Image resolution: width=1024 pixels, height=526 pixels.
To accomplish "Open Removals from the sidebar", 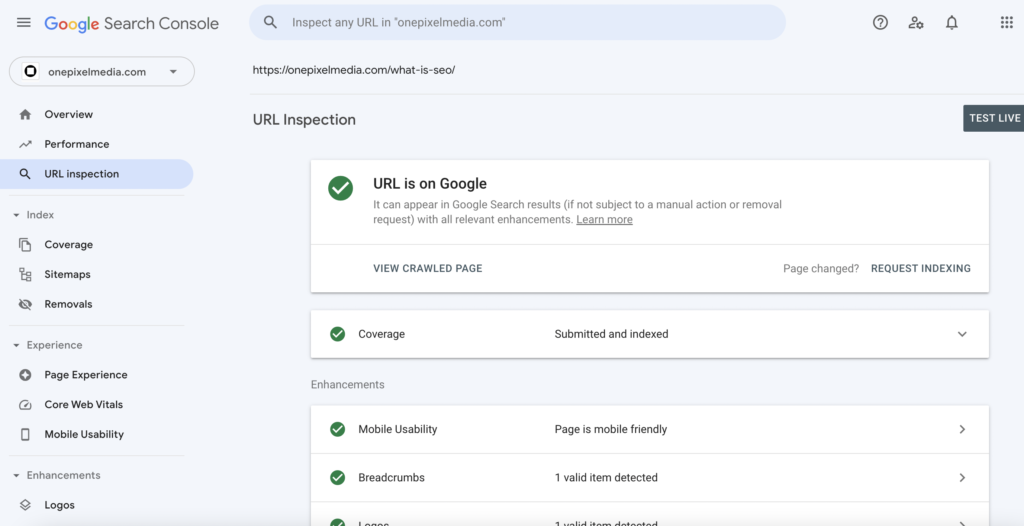I will [69, 304].
